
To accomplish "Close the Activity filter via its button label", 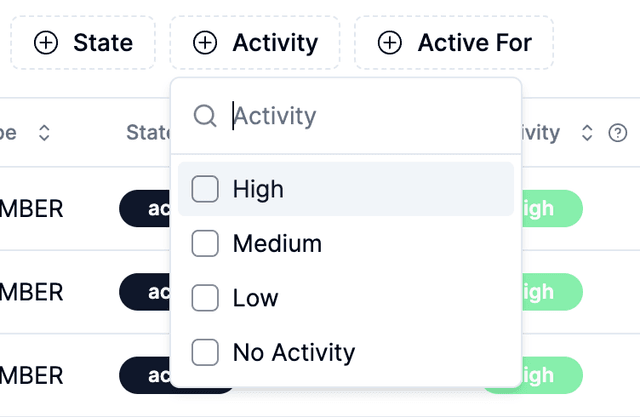I will click(274, 43).
